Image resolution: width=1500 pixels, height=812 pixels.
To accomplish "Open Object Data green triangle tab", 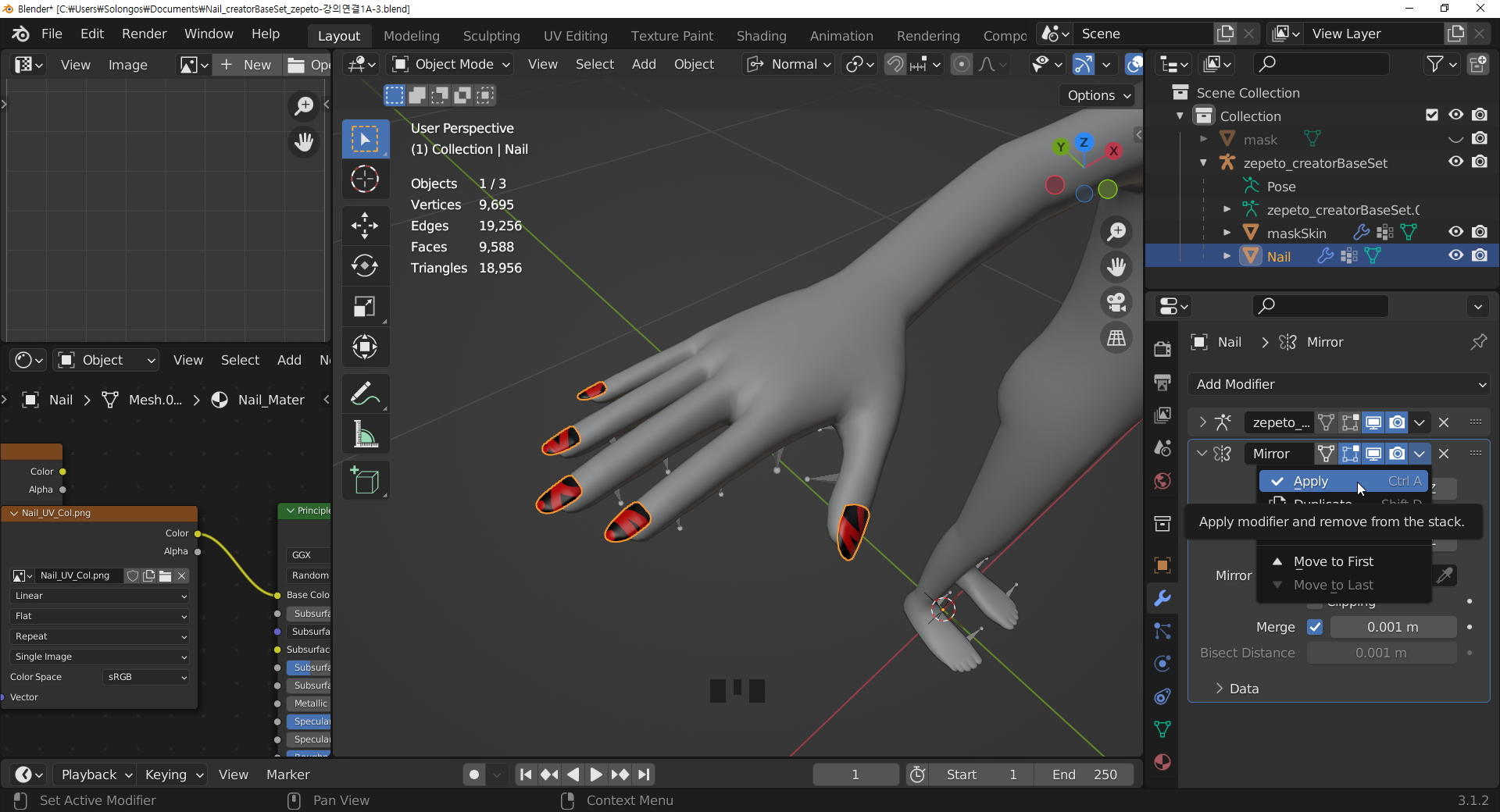I will 1162,729.
